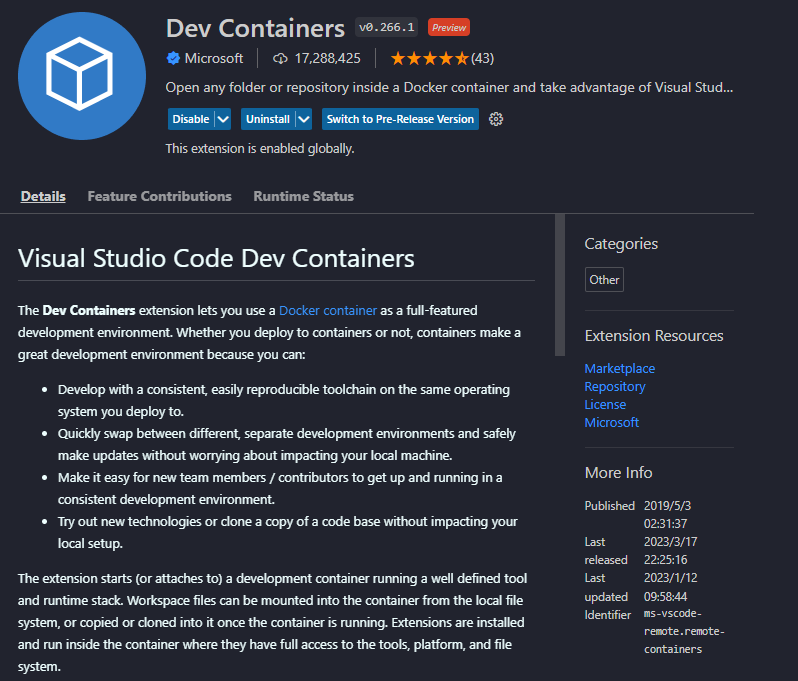This screenshot has width=798, height=681.
Task: Open the License link
Action: [x=605, y=405]
